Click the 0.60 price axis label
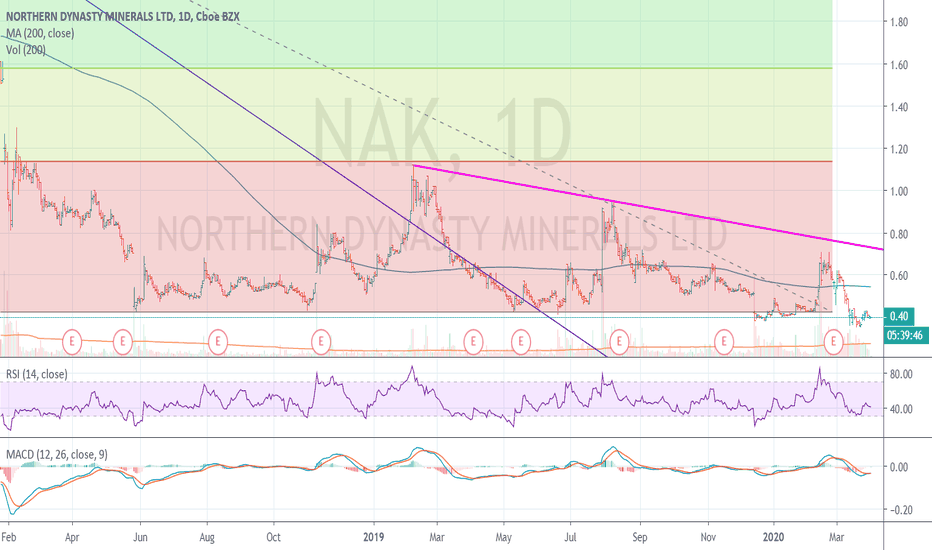 click(899, 275)
